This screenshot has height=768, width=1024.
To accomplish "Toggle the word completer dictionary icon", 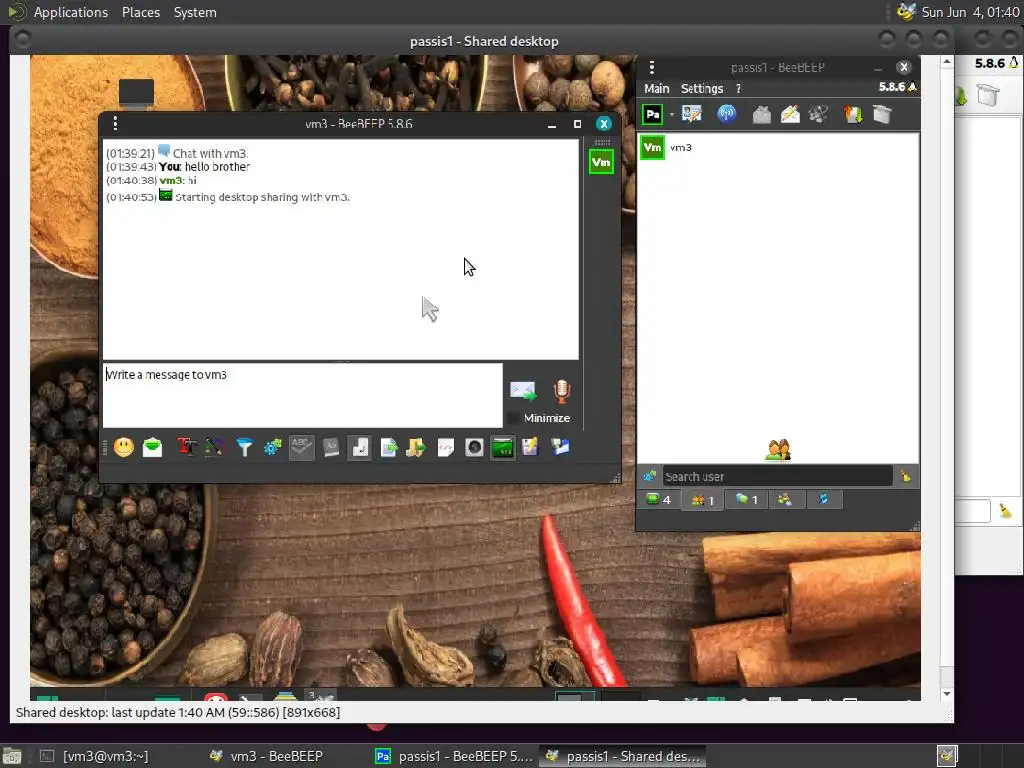I will point(331,447).
